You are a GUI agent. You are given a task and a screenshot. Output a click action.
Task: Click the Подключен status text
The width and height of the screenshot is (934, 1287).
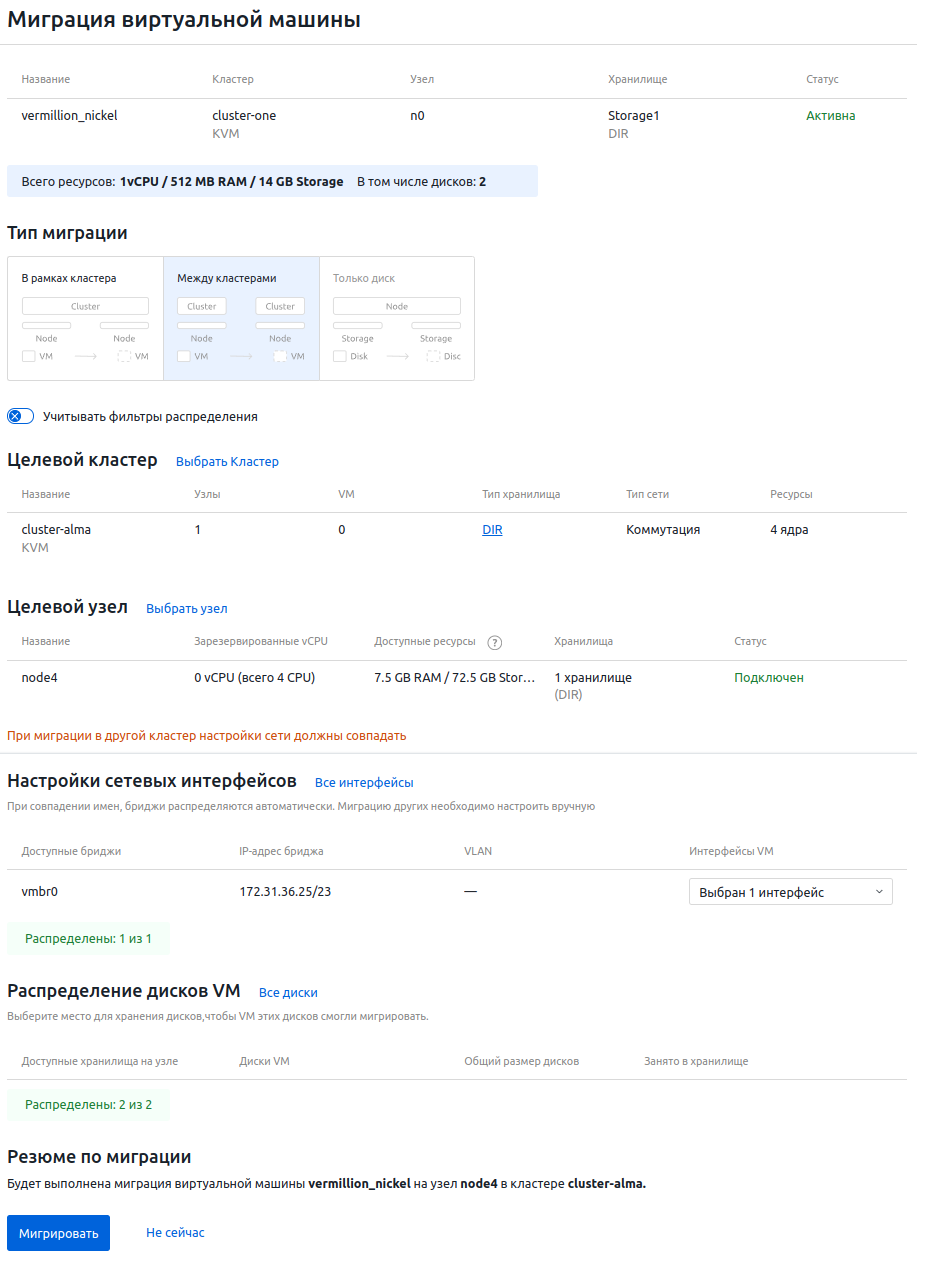tap(769, 678)
